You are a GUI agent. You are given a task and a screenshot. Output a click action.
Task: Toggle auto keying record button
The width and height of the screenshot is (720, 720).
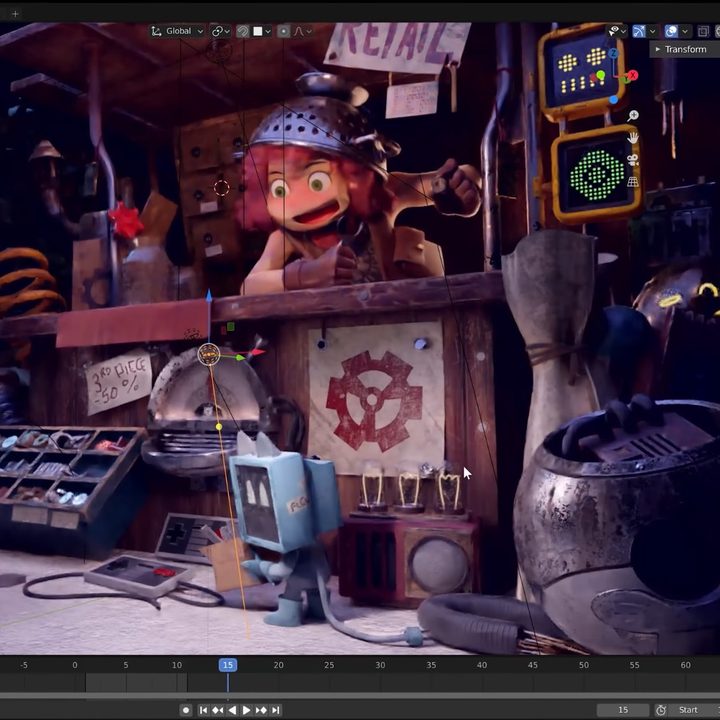(x=186, y=710)
